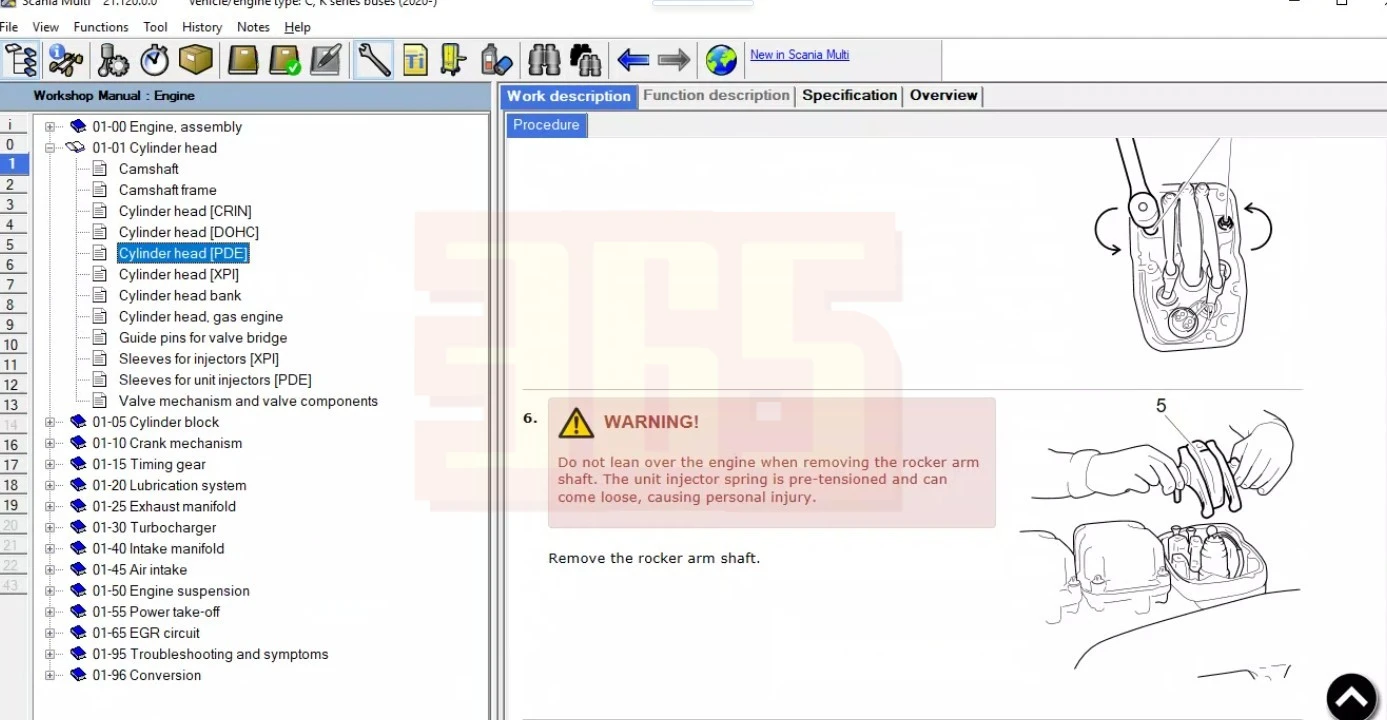Select main group button 2

click(11, 184)
